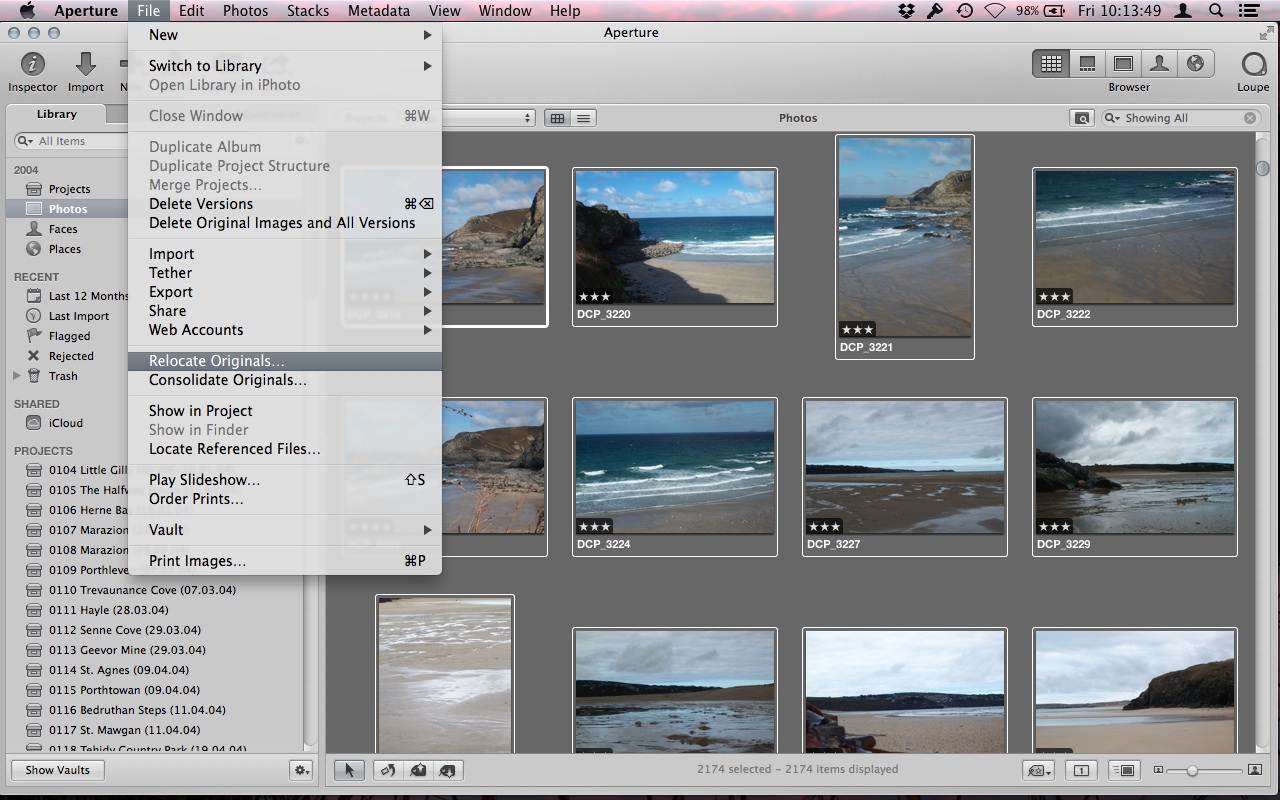The image size is (1280, 800).
Task: Open the Showing All search dropdown
Action: 1112,118
